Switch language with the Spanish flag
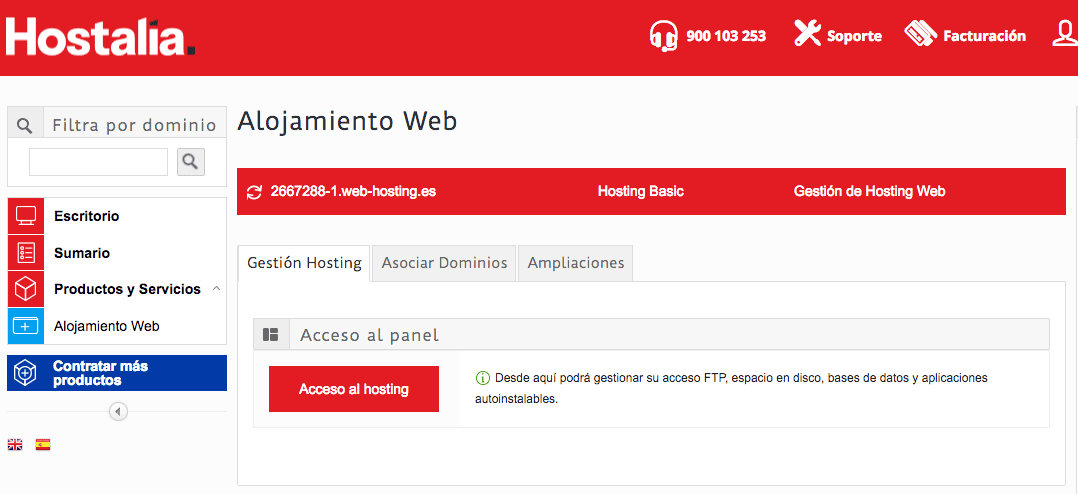The image size is (1078, 494). coord(43,445)
